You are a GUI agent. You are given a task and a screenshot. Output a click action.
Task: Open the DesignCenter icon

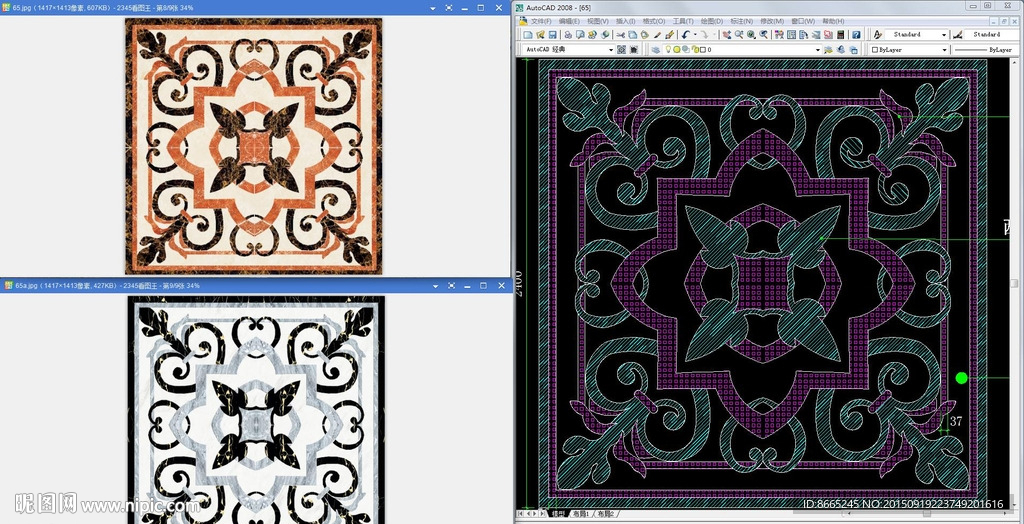(792, 35)
